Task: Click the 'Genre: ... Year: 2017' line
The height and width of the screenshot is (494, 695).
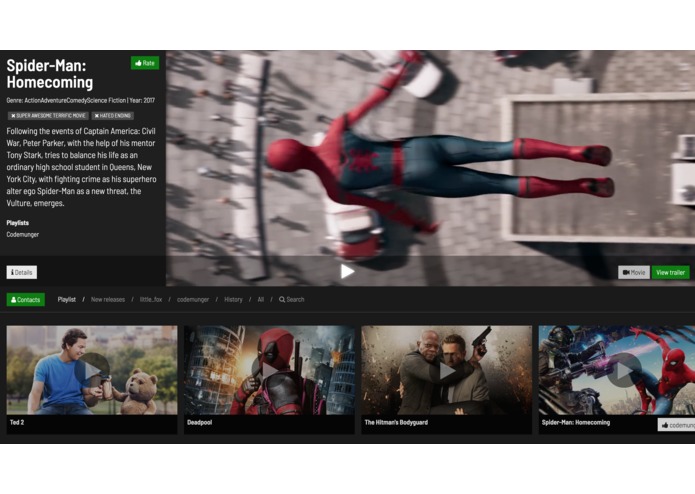Action: pyautogui.click(x=81, y=101)
